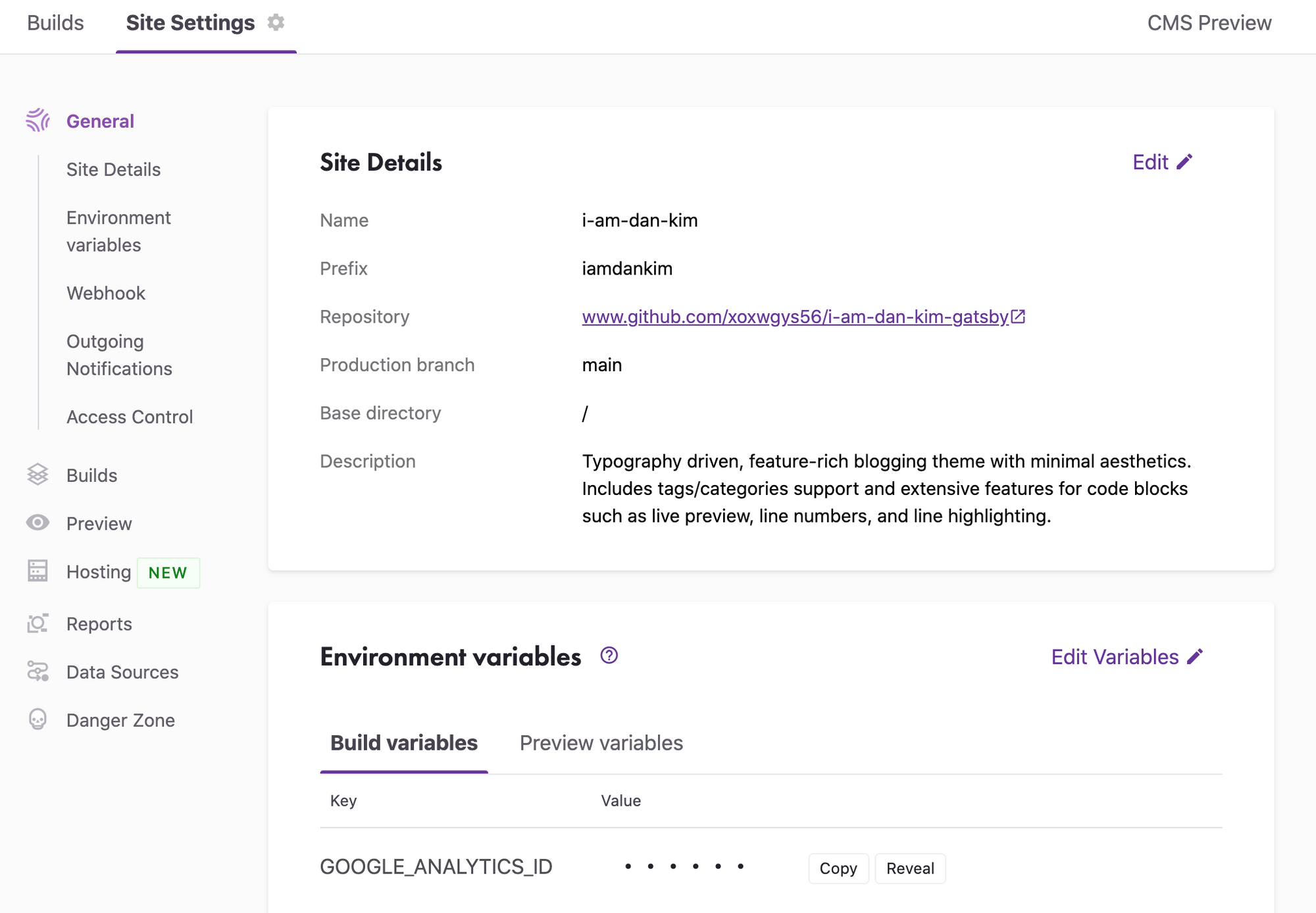
Task: Click Edit on Site Details card
Action: point(1161,162)
